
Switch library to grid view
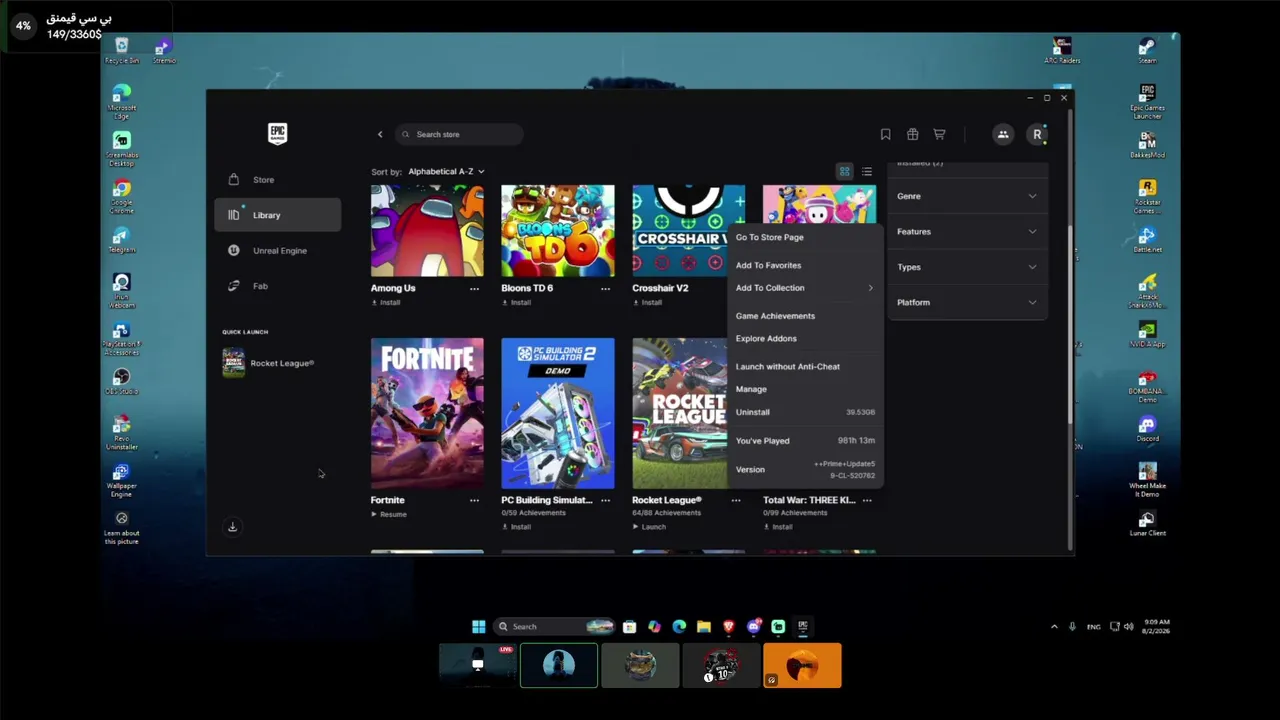pyautogui.click(x=845, y=172)
